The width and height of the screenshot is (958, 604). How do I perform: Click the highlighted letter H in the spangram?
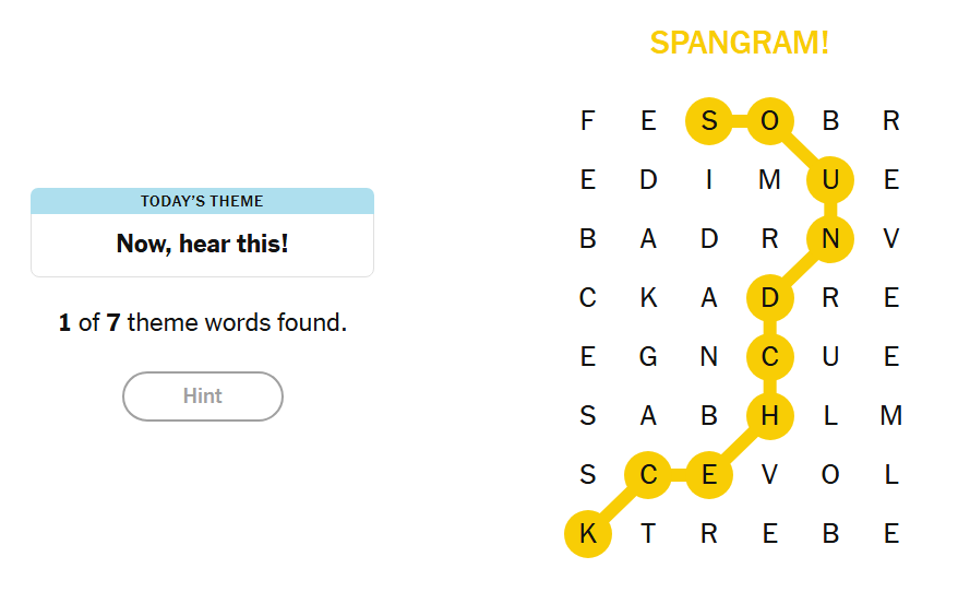coord(769,416)
